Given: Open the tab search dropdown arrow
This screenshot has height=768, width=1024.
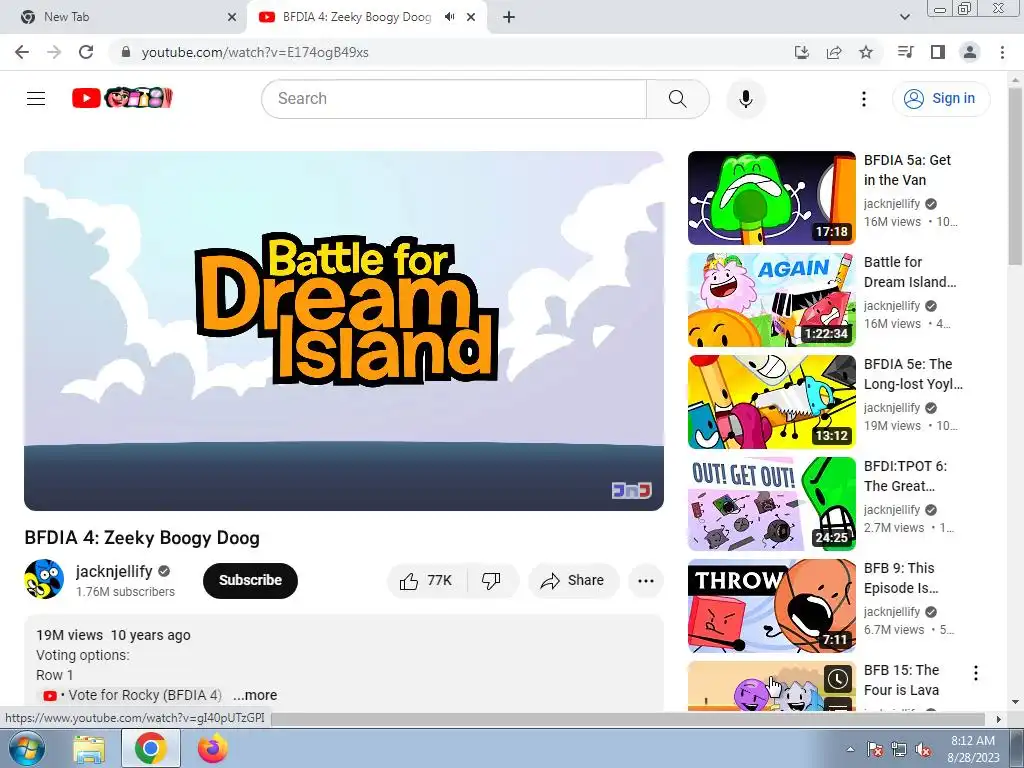Looking at the screenshot, I should (x=904, y=17).
